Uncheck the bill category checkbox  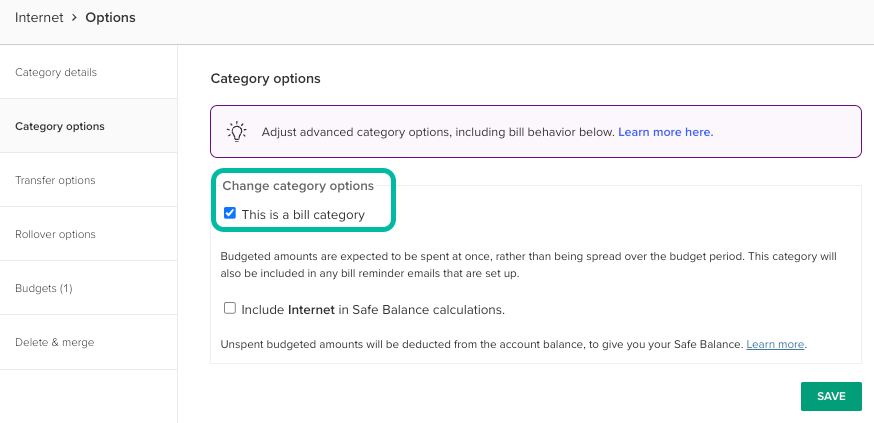230,213
